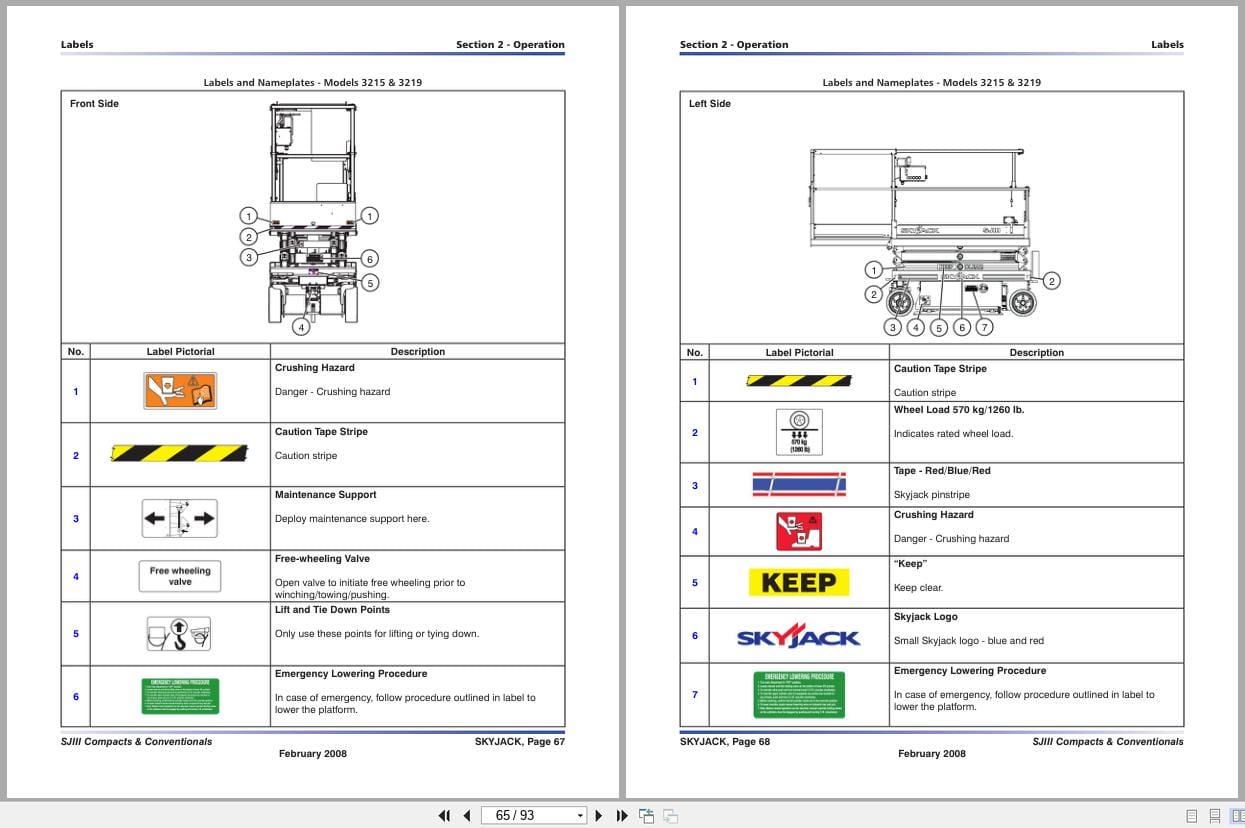Select the continuous page scrolling view icon
1245x828 pixels.
tap(1215, 815)
